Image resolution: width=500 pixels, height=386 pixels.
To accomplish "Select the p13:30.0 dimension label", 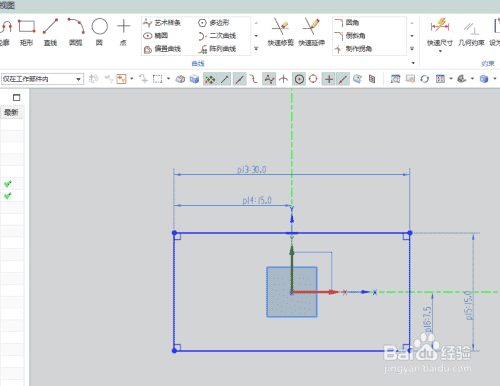I will click(252, 170).
